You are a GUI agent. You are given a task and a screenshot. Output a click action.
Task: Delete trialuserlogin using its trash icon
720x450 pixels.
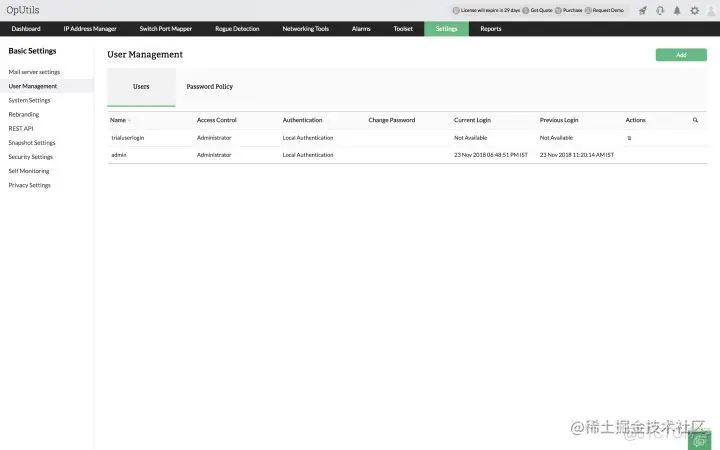coord(629,138)
